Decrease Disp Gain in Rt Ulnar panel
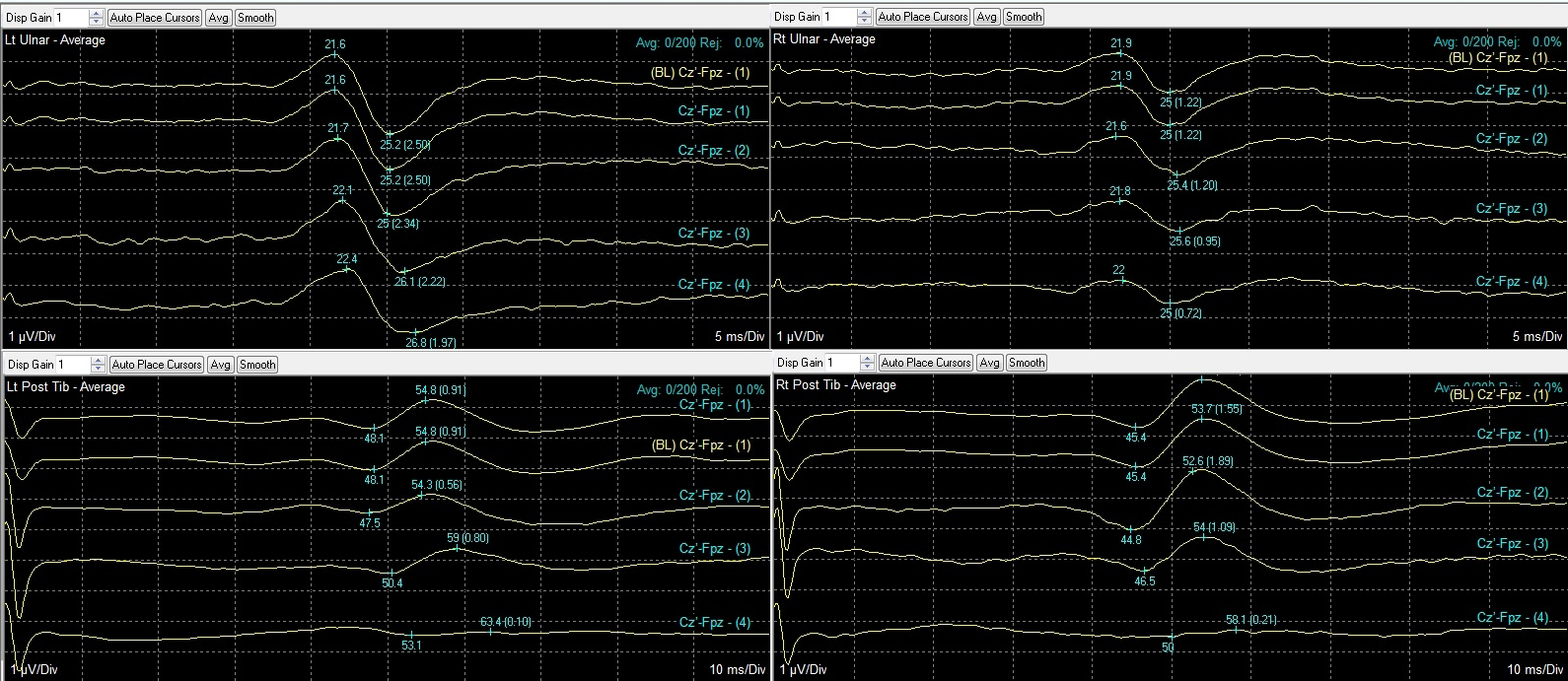Viewport: 1568px width, 681px height. (x=864, y=21)
